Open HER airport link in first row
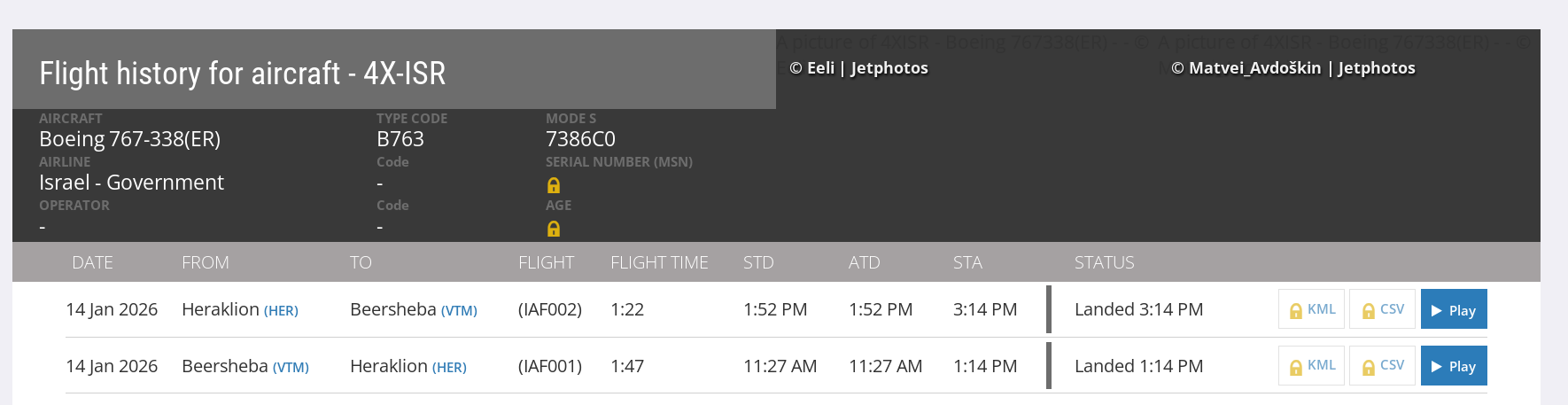The width and height of the screenshot is (1568, 405). click(281, 311)
